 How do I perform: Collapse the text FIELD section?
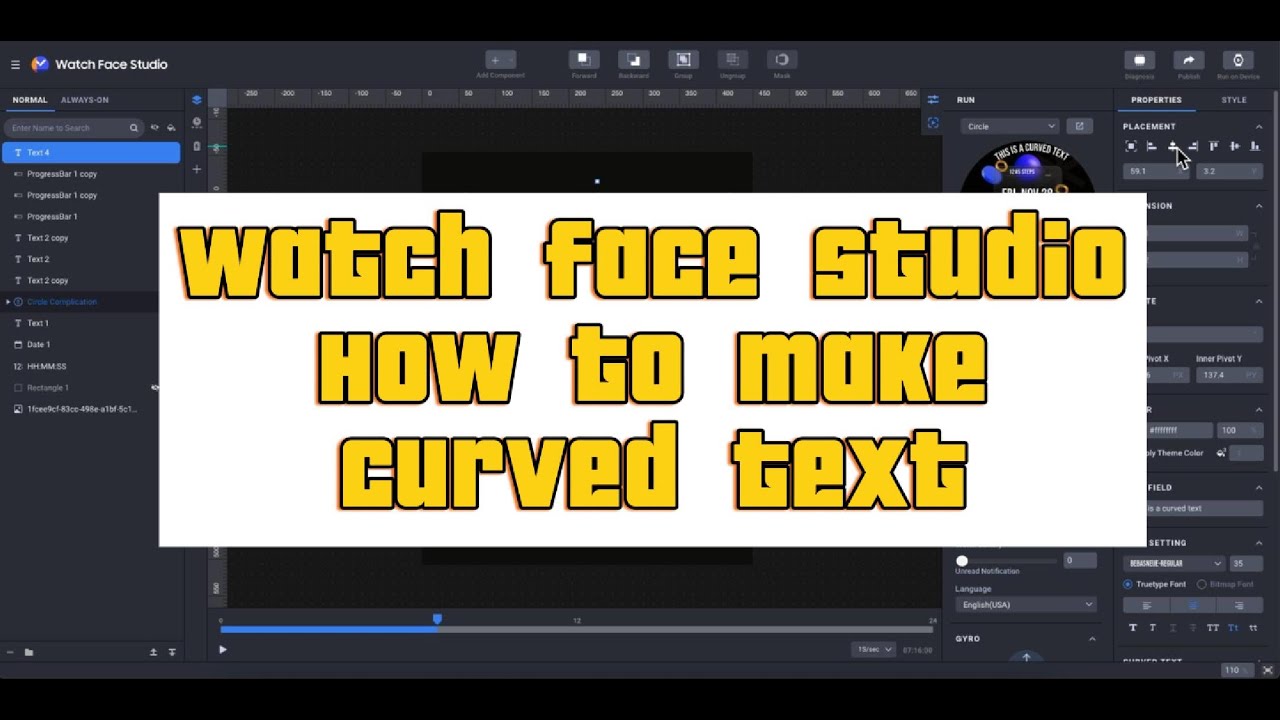point(1259,488)
